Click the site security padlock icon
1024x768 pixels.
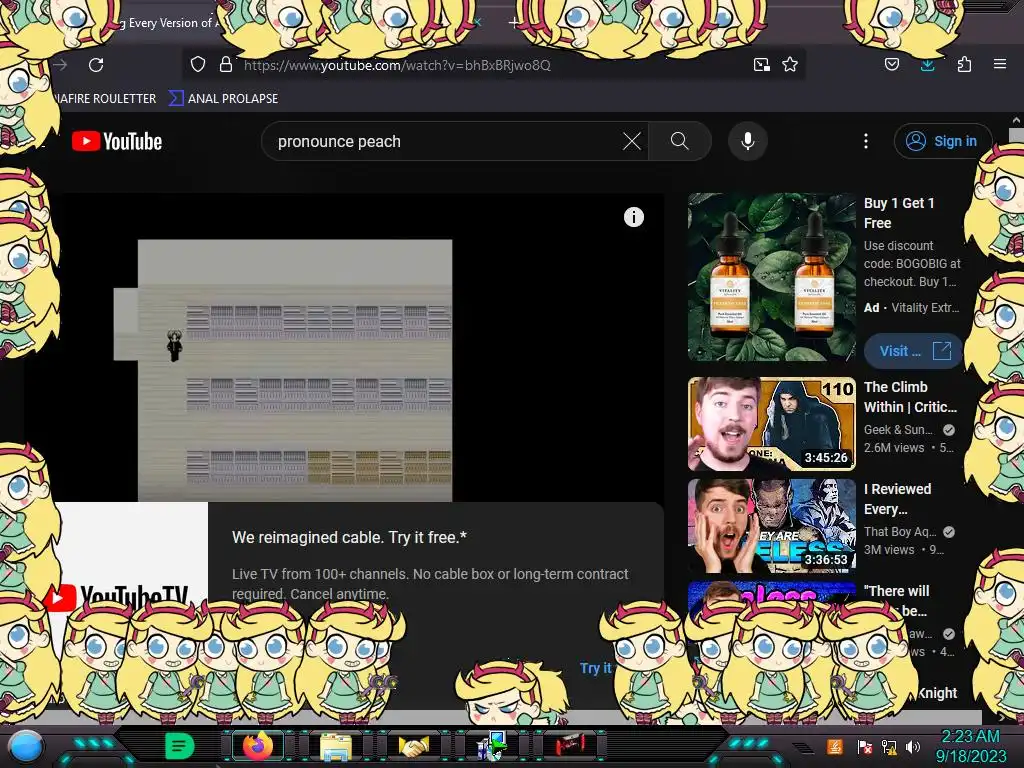pyautogui.click(x=226, y=65)
